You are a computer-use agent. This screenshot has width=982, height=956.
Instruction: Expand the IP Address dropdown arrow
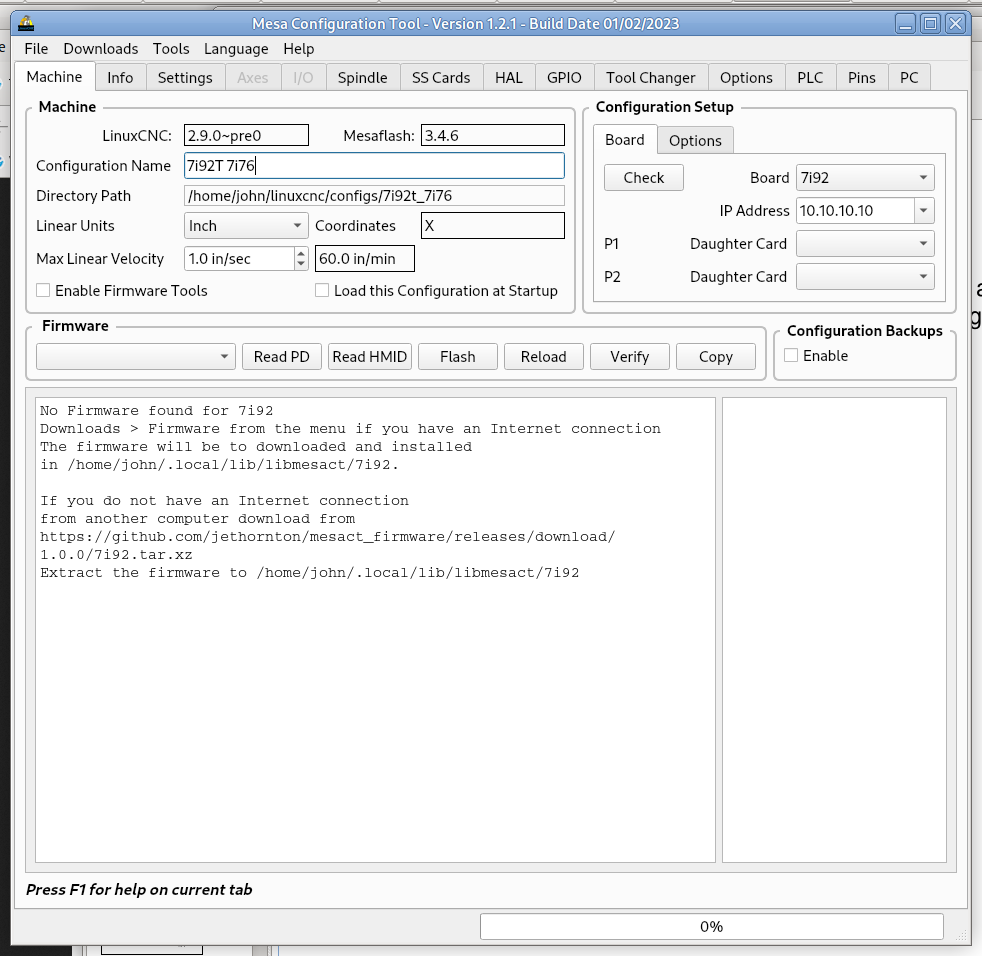click(x=924, y=211)
